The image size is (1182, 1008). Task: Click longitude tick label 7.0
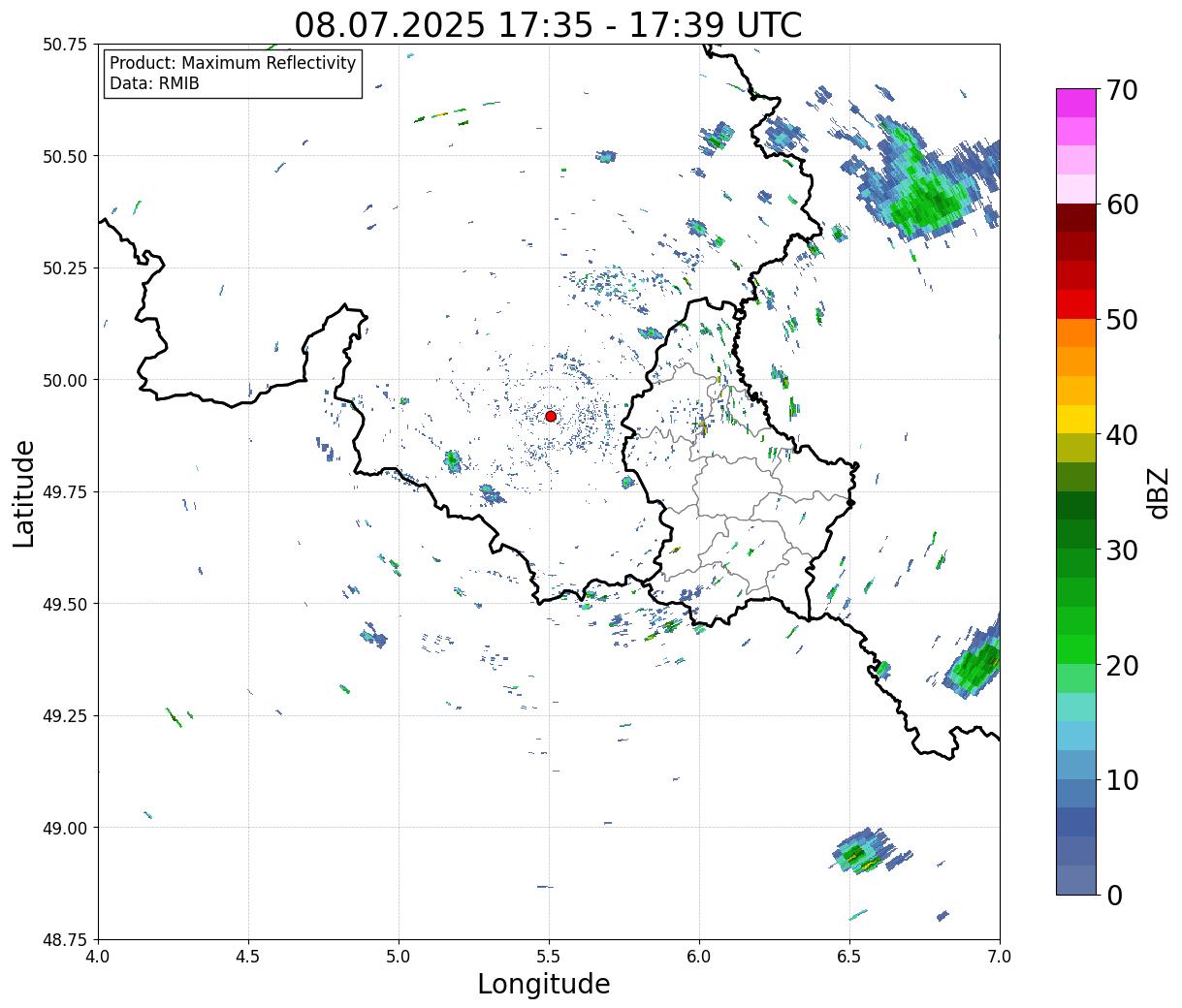pos(1000,957)
